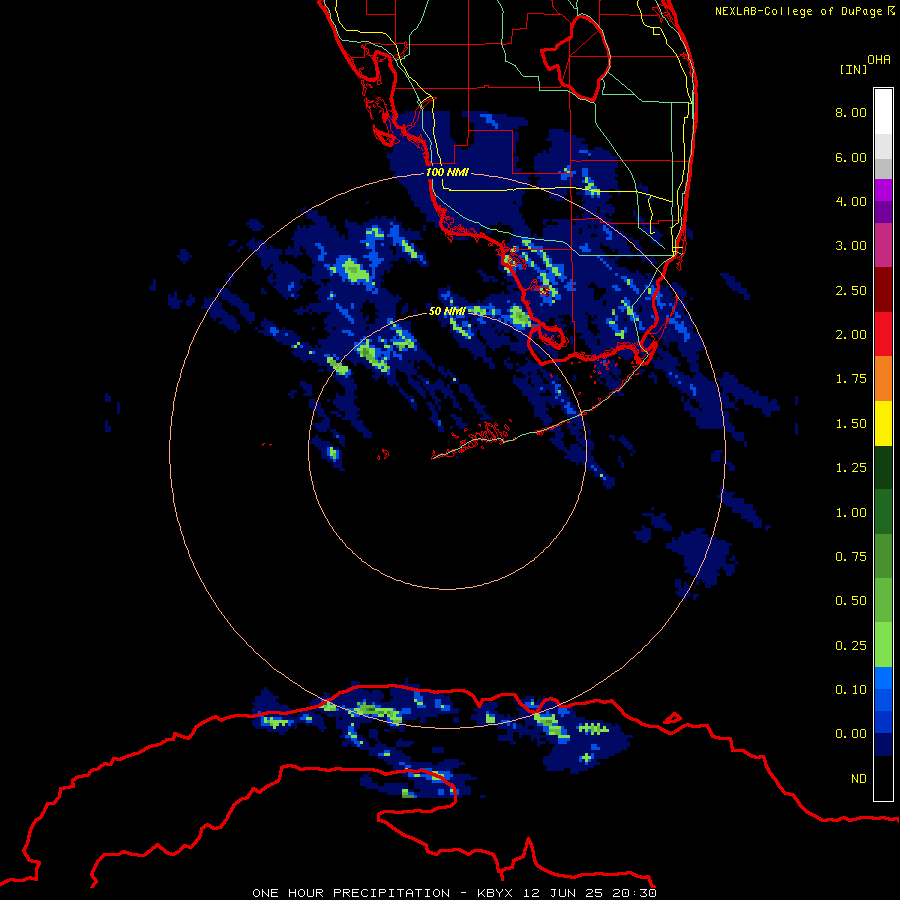Click the '0.75' legend value
This screenshot has width=900, height=900.
851,557
